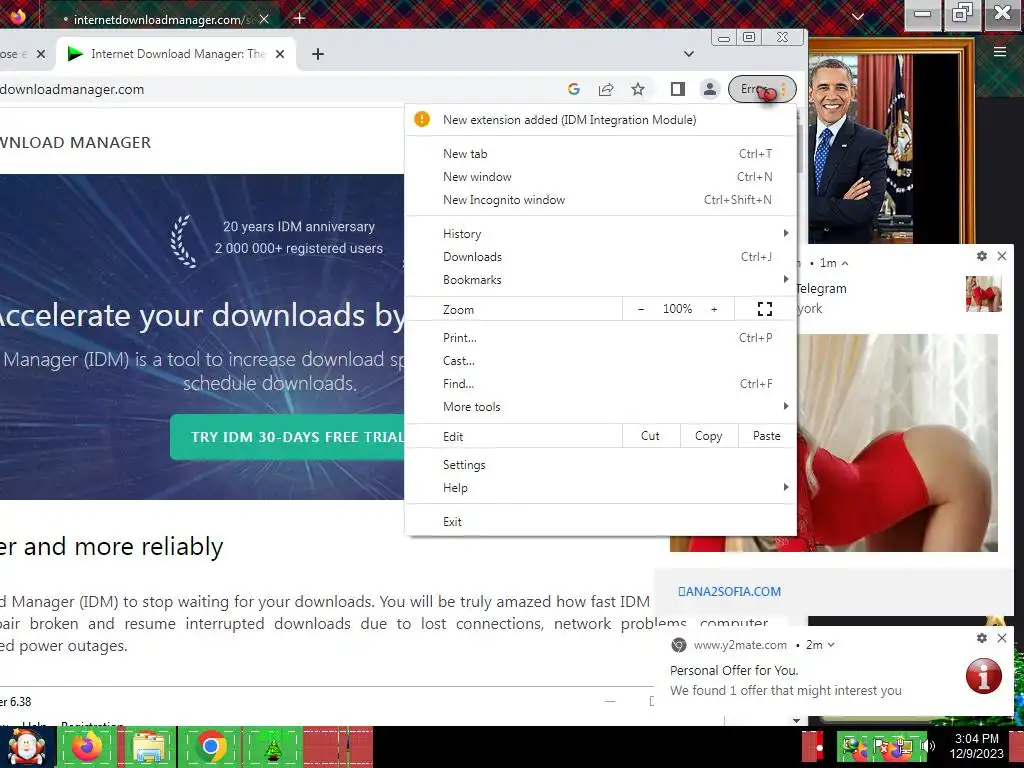Switch to the Internet Download Manager tab
The image size is (1024, 768).
(x=176, y=54)
